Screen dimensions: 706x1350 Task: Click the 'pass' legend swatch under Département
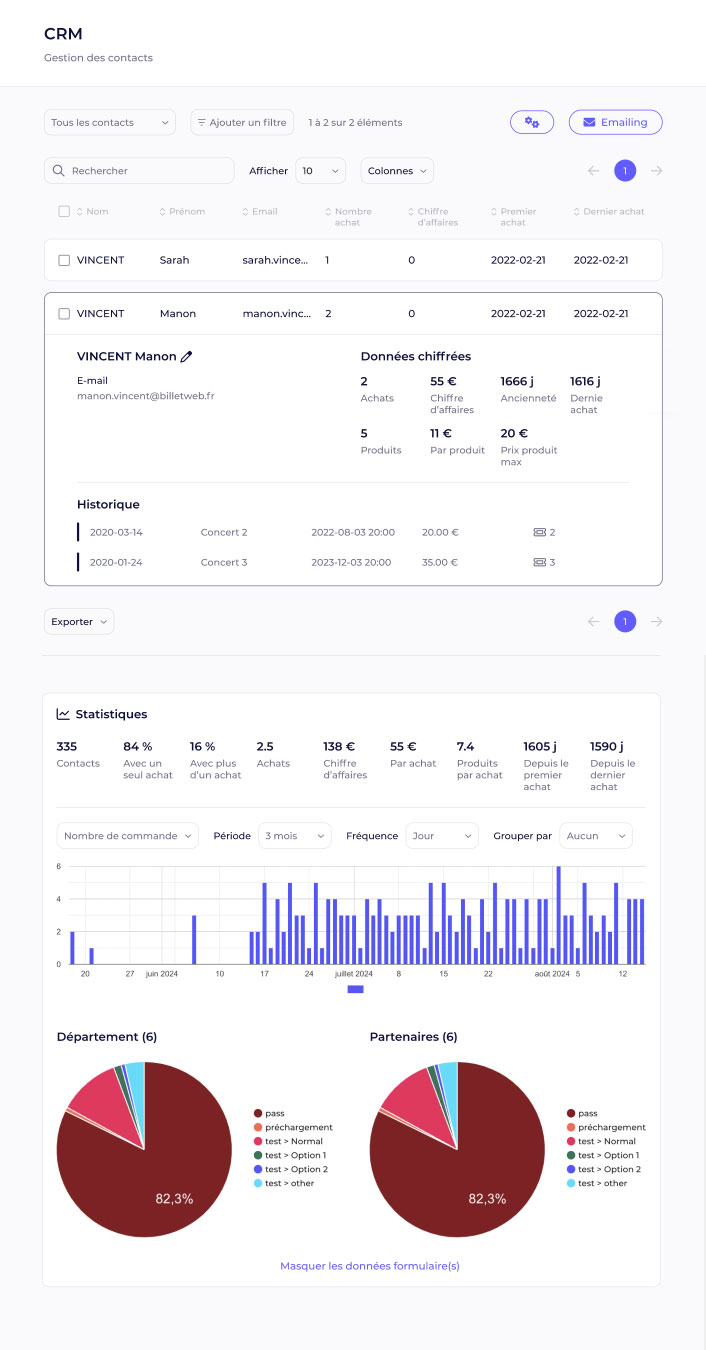tap(258, 1113)
